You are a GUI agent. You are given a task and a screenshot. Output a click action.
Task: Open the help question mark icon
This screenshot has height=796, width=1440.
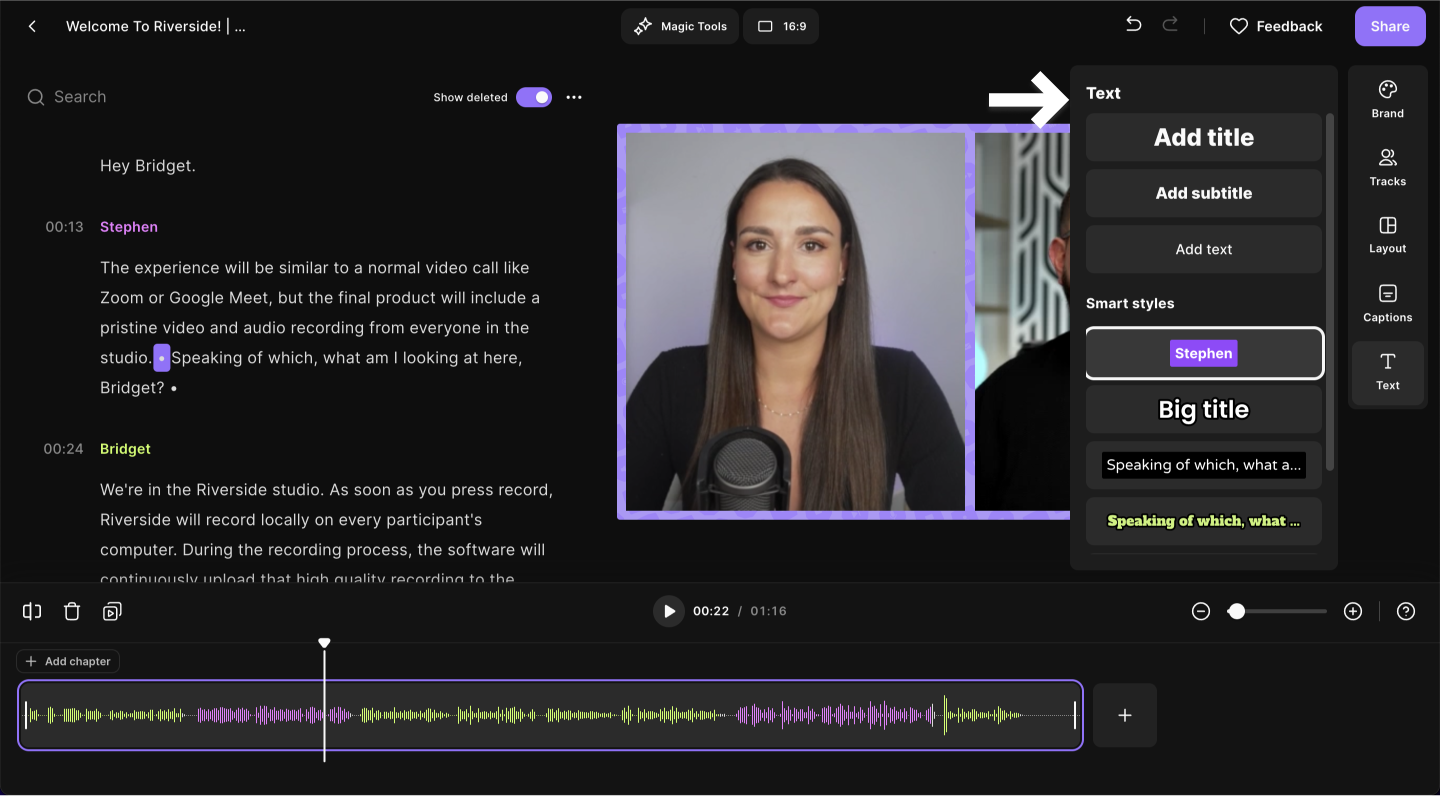(x=1406, y=611)
